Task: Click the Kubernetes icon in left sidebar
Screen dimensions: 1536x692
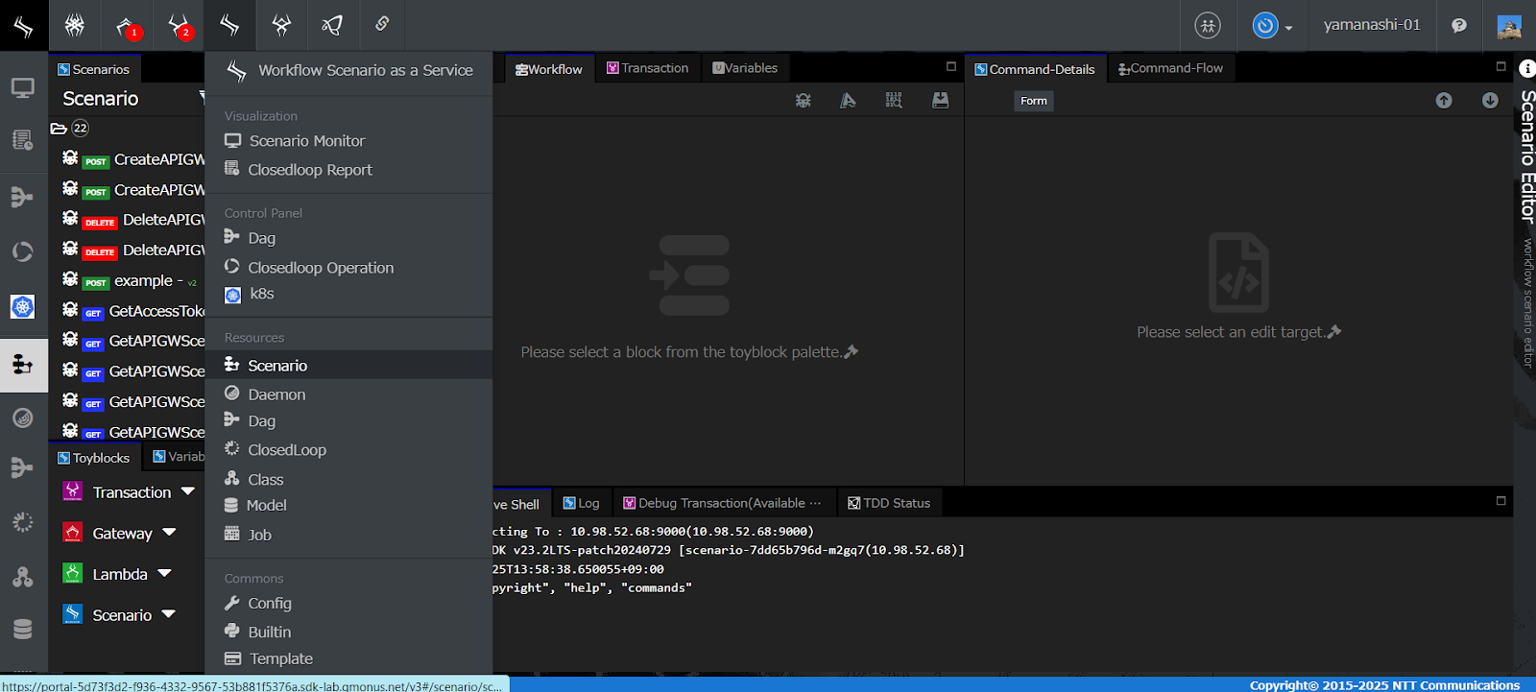Action: coord(23,307)
